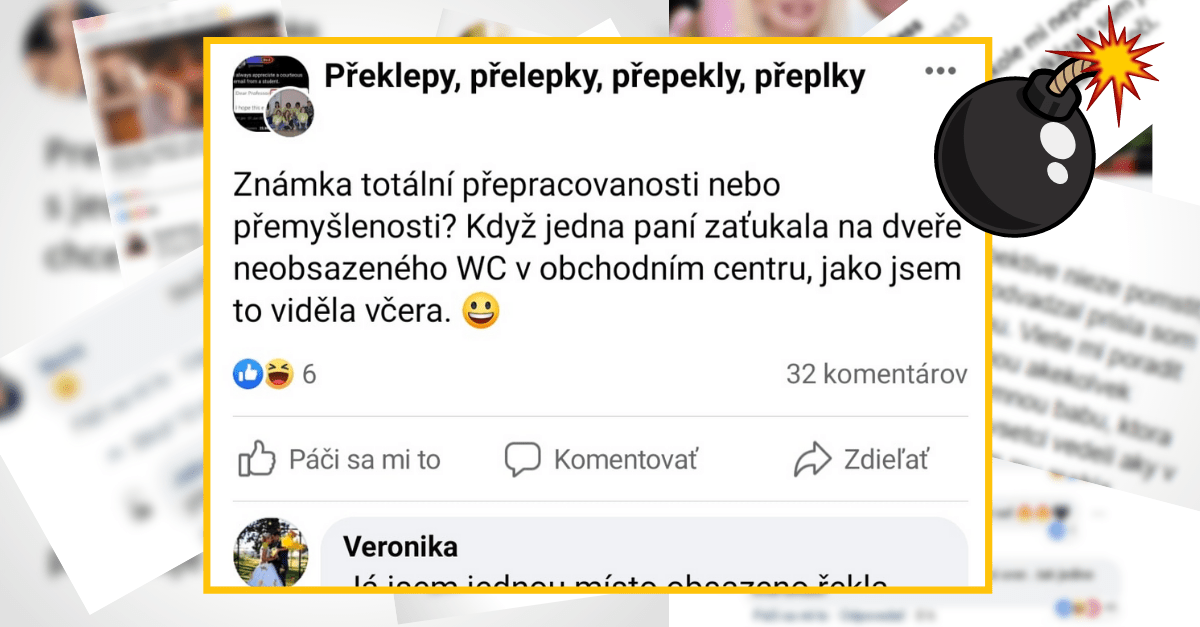Click Veronika's name in the comment
The height and width of the screenshot is (627, 1200).
[x=400, y=546]
